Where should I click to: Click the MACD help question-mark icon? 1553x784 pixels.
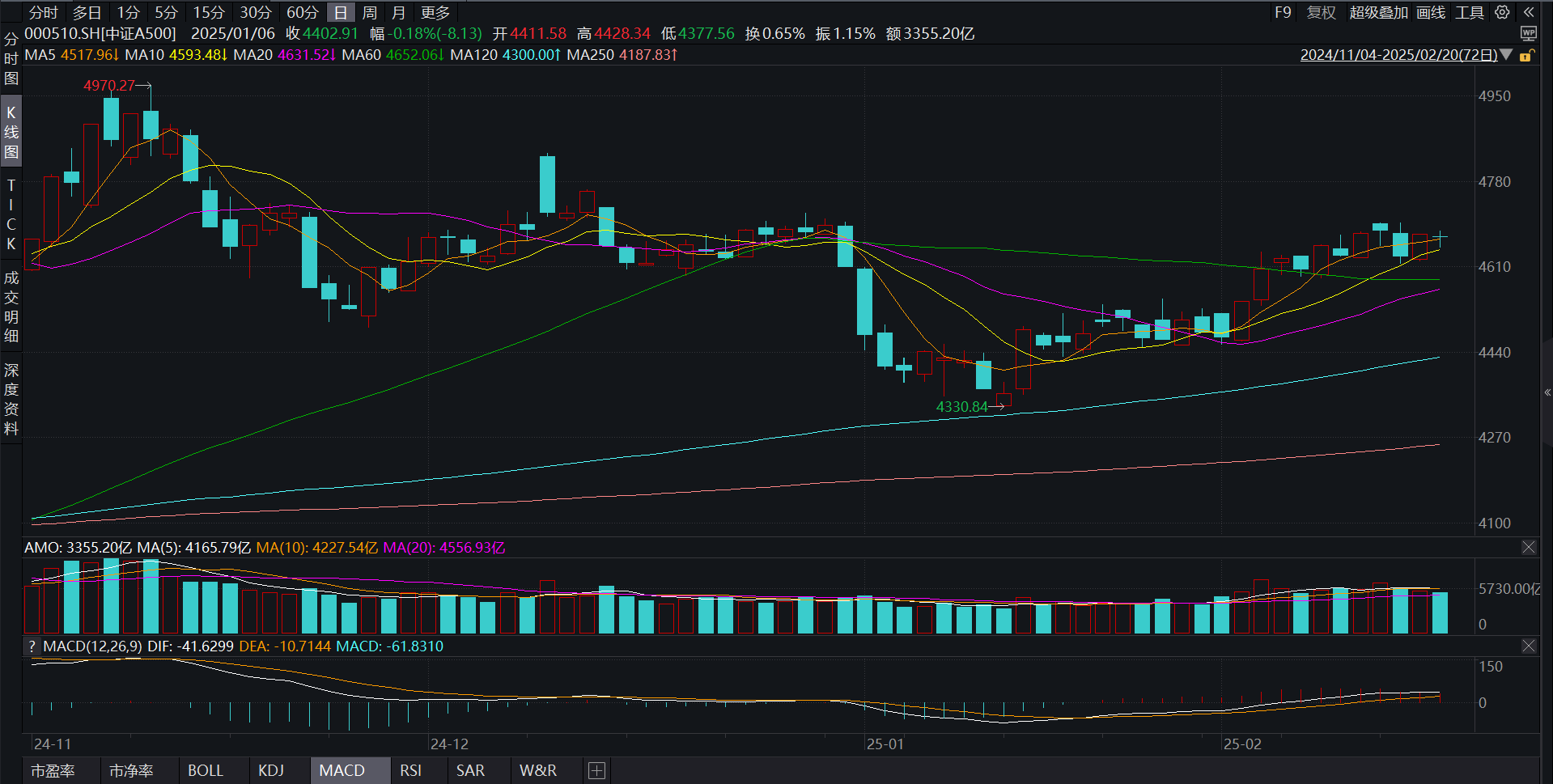pos(32,646)
